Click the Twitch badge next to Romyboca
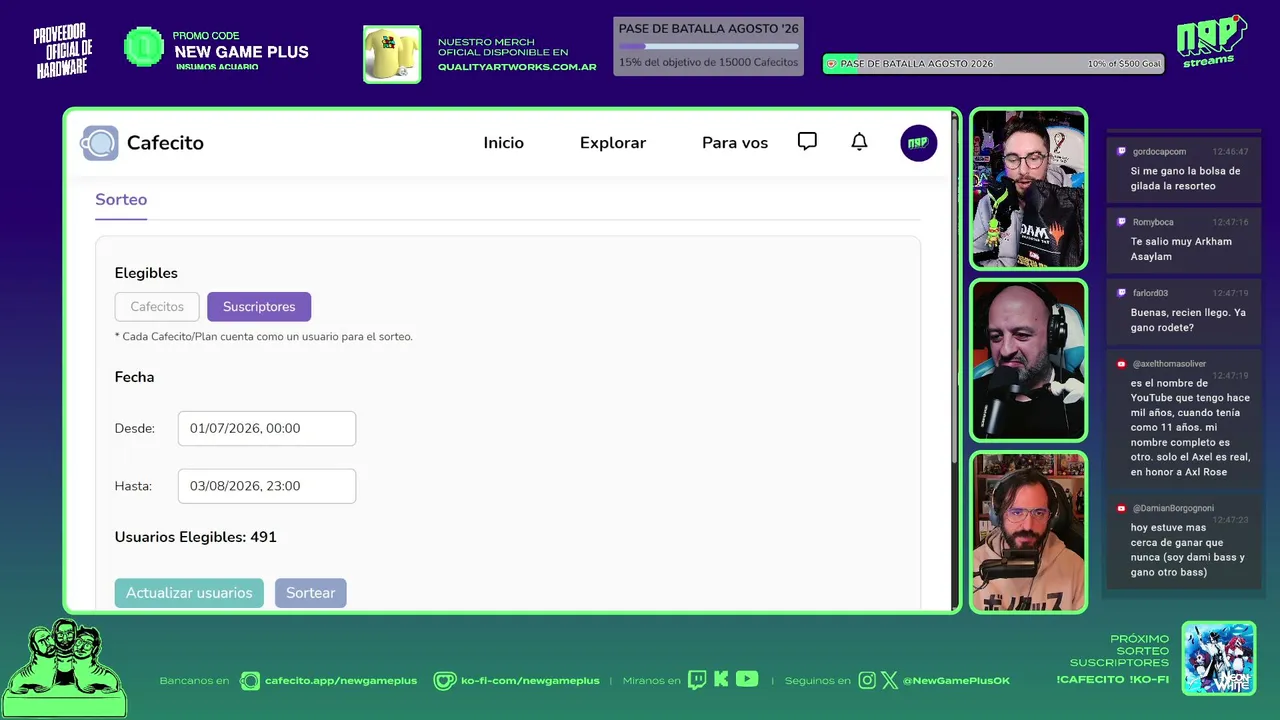The width and height of the screenshot is (1280, 720). 1121,222
